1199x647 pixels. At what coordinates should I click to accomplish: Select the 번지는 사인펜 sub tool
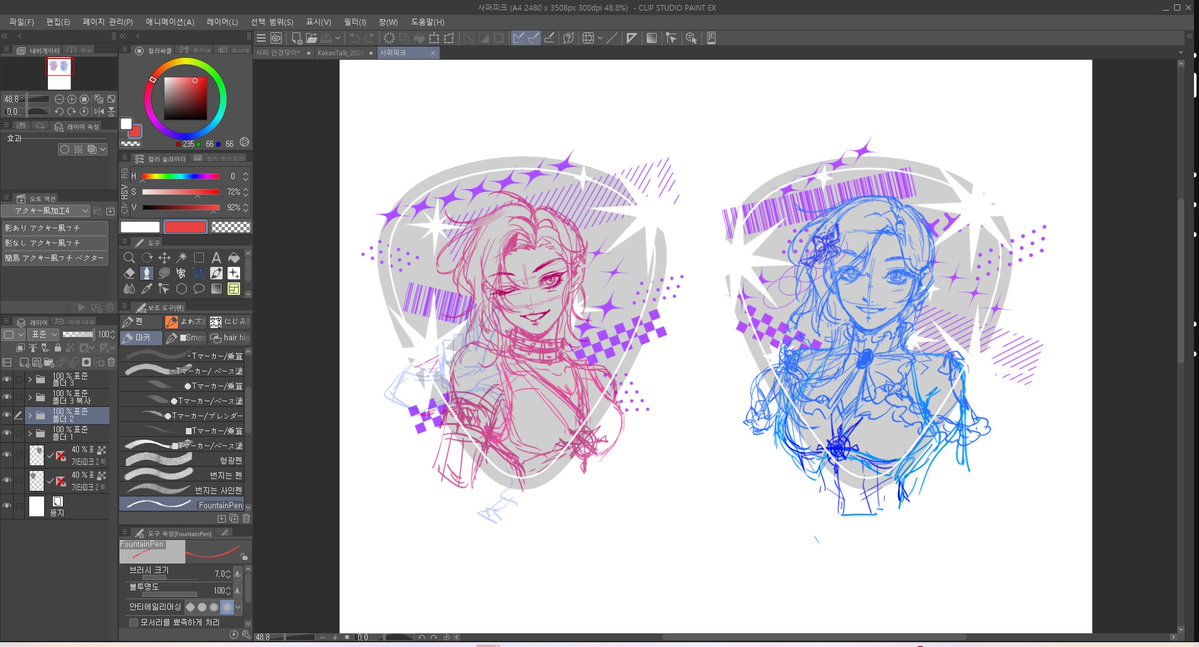coord(182,489)
